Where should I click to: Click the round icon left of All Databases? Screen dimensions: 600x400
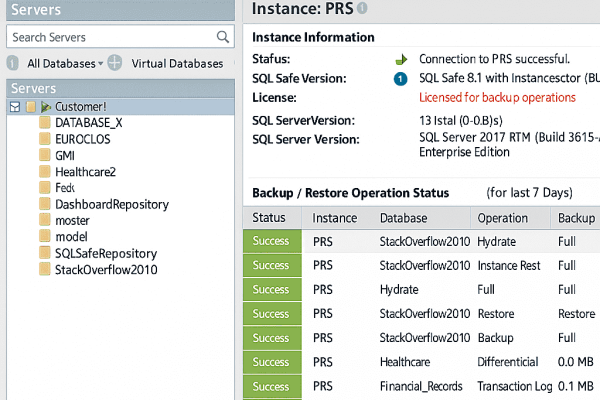(13, 63)
